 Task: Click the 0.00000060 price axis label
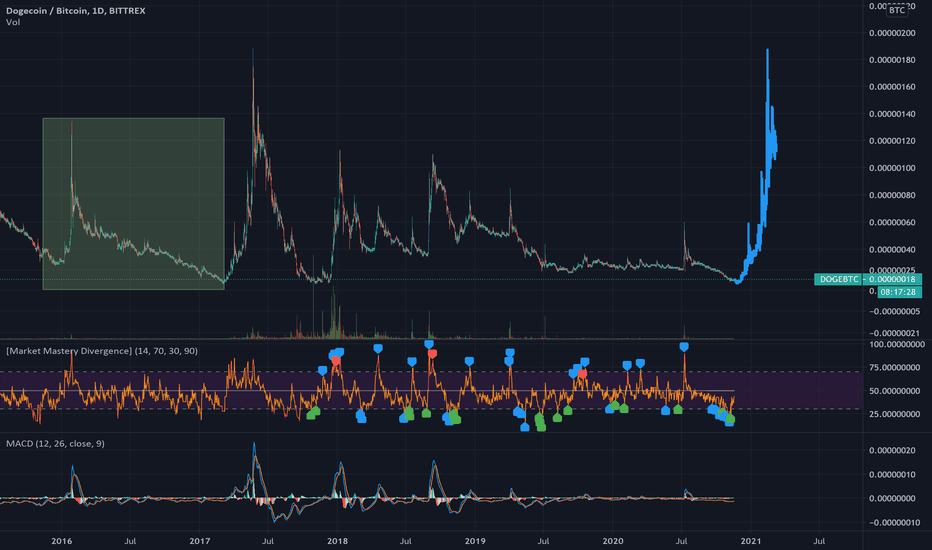892,222
